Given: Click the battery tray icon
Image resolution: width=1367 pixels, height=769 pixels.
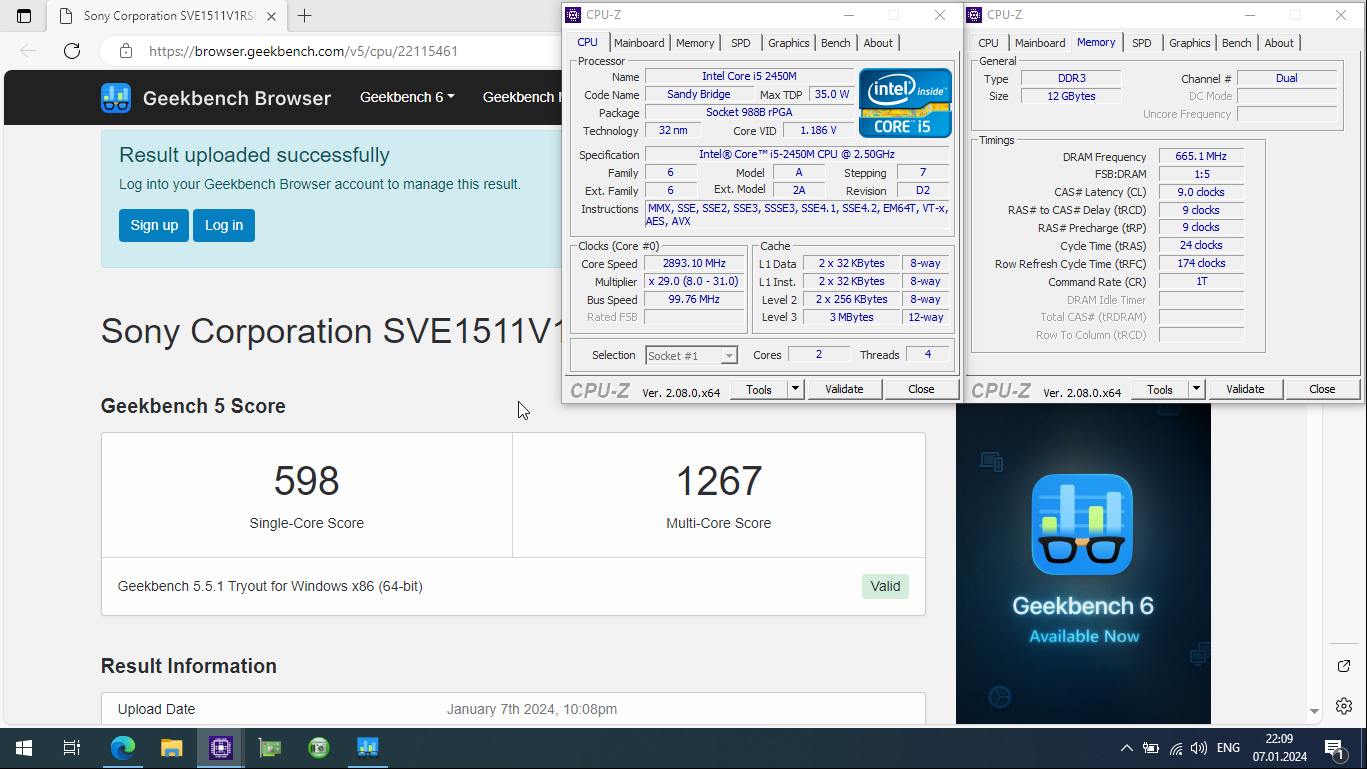Looking at the screenshot, I should [1151, 748].
